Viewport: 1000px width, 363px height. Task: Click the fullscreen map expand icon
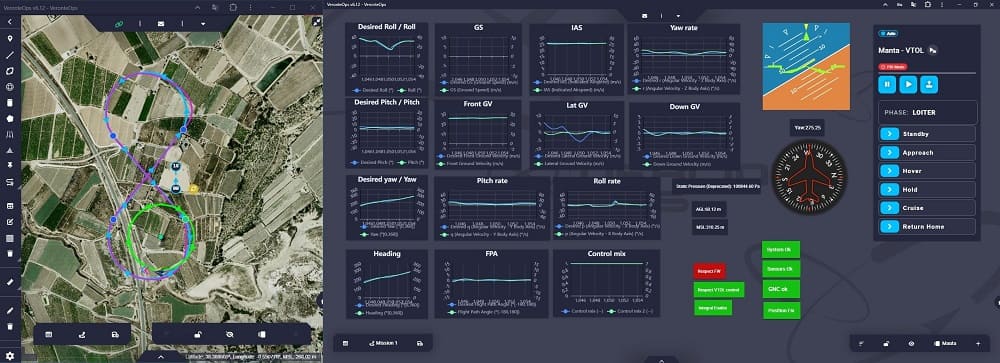coord(316,22)
